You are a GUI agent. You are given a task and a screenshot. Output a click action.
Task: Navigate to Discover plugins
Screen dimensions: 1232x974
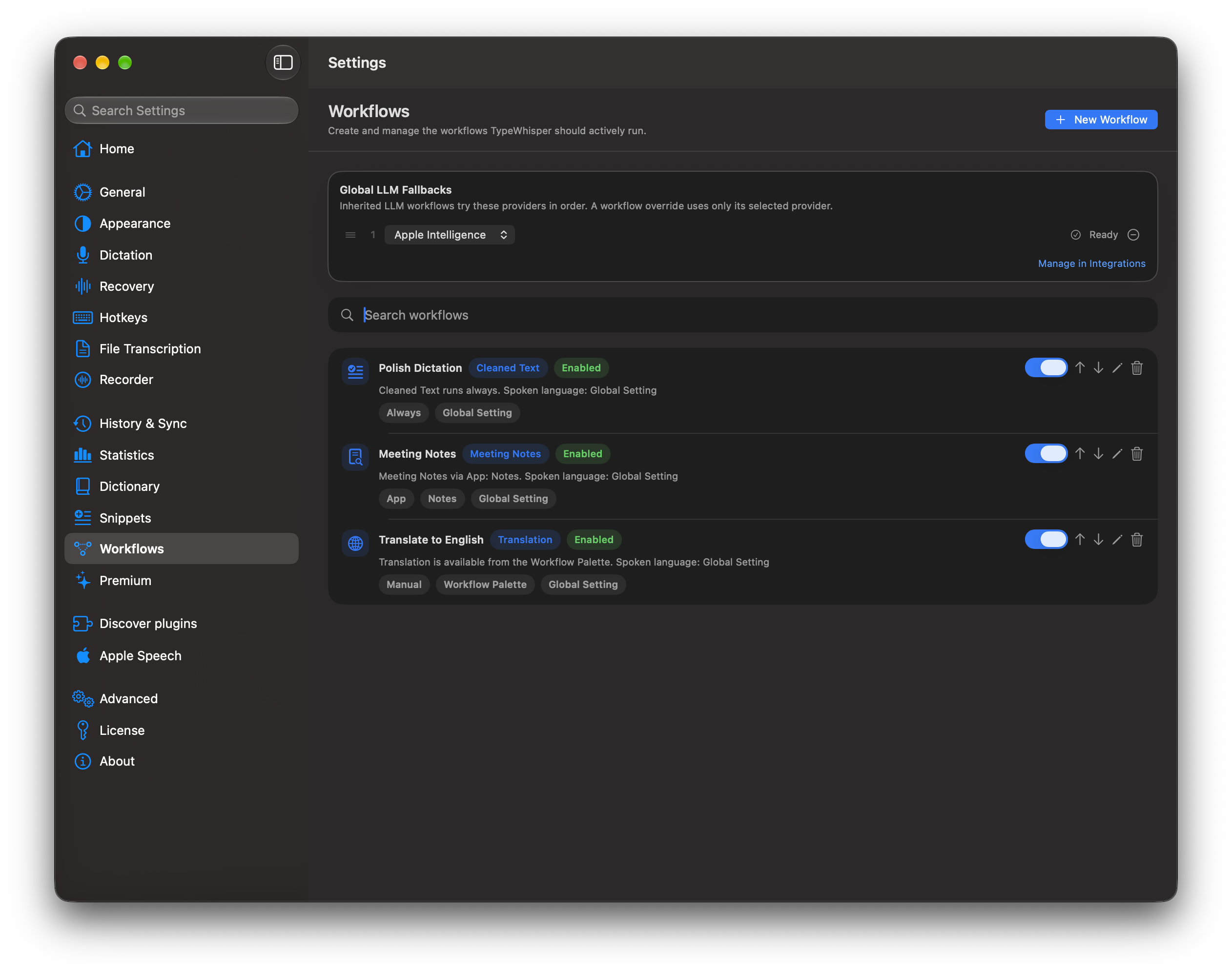182,623
